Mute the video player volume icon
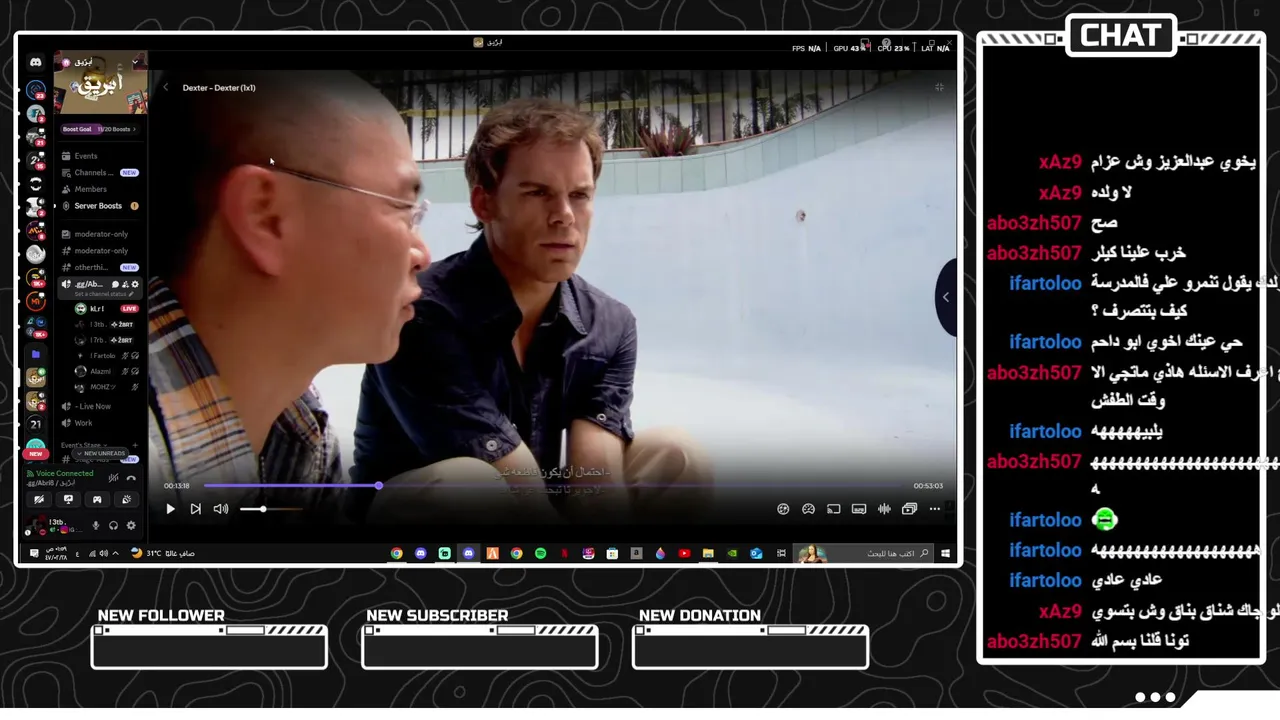 pos(221,509)
